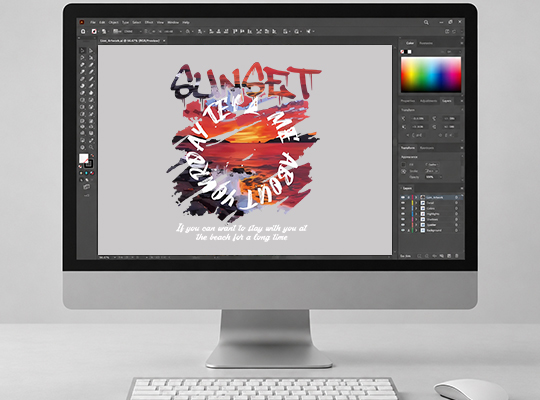
Task: Open the Help menu
Action: (x=186, y=22)
